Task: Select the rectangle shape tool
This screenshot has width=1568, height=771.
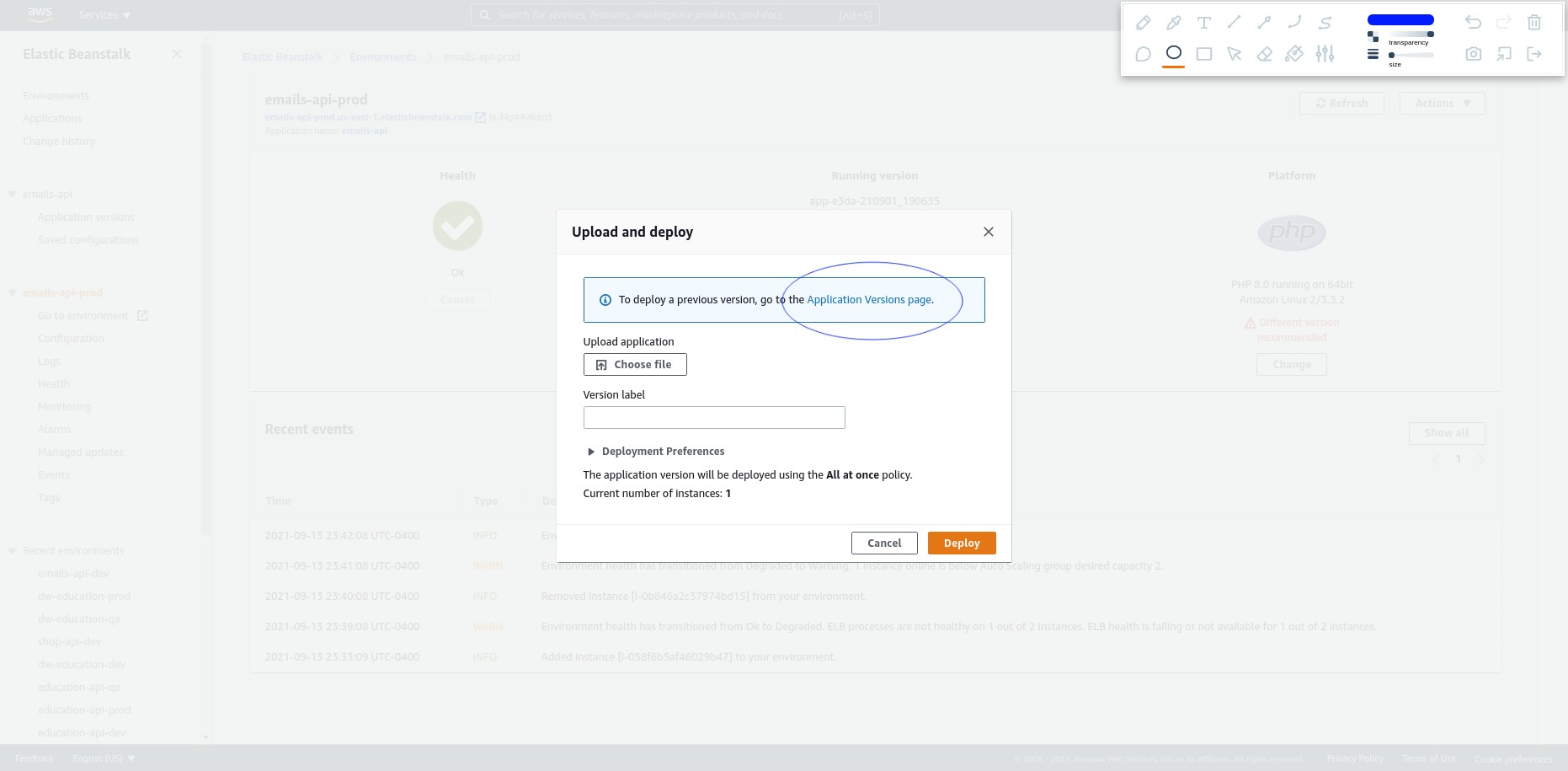Action: point(1203,54)
